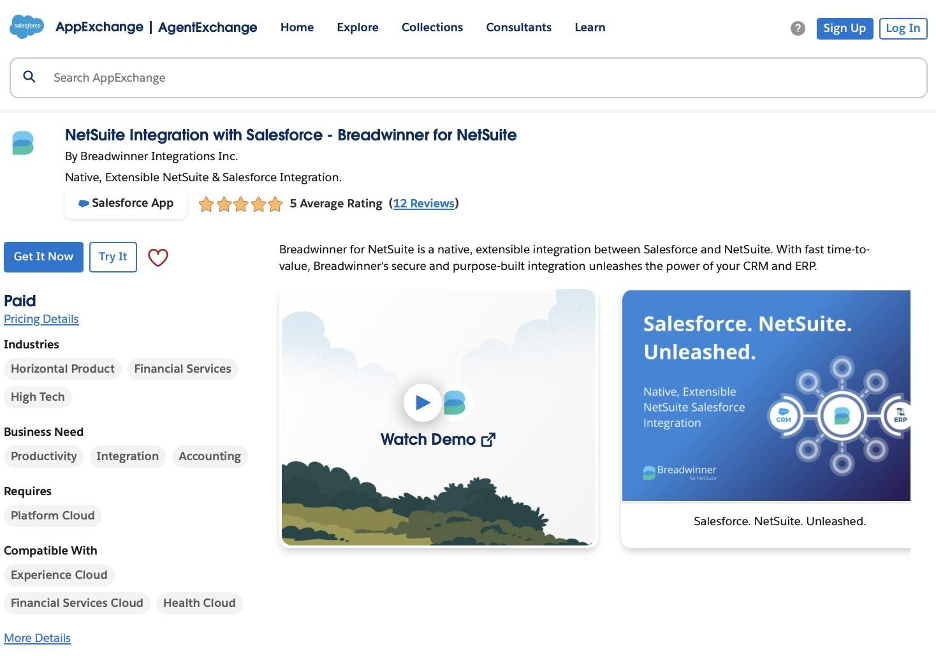Click the Salesforce cloud logo
The width and height of the screenshot is (936, 656).
[26, 27]
